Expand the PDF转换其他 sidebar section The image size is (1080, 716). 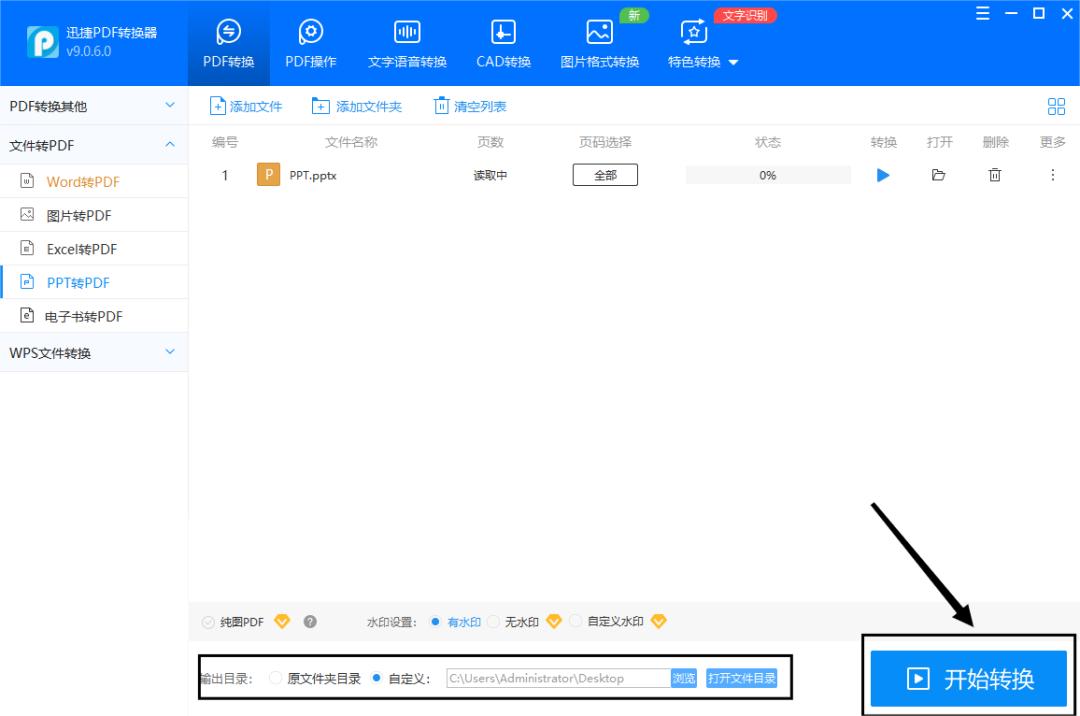click(x=95, y=105)
